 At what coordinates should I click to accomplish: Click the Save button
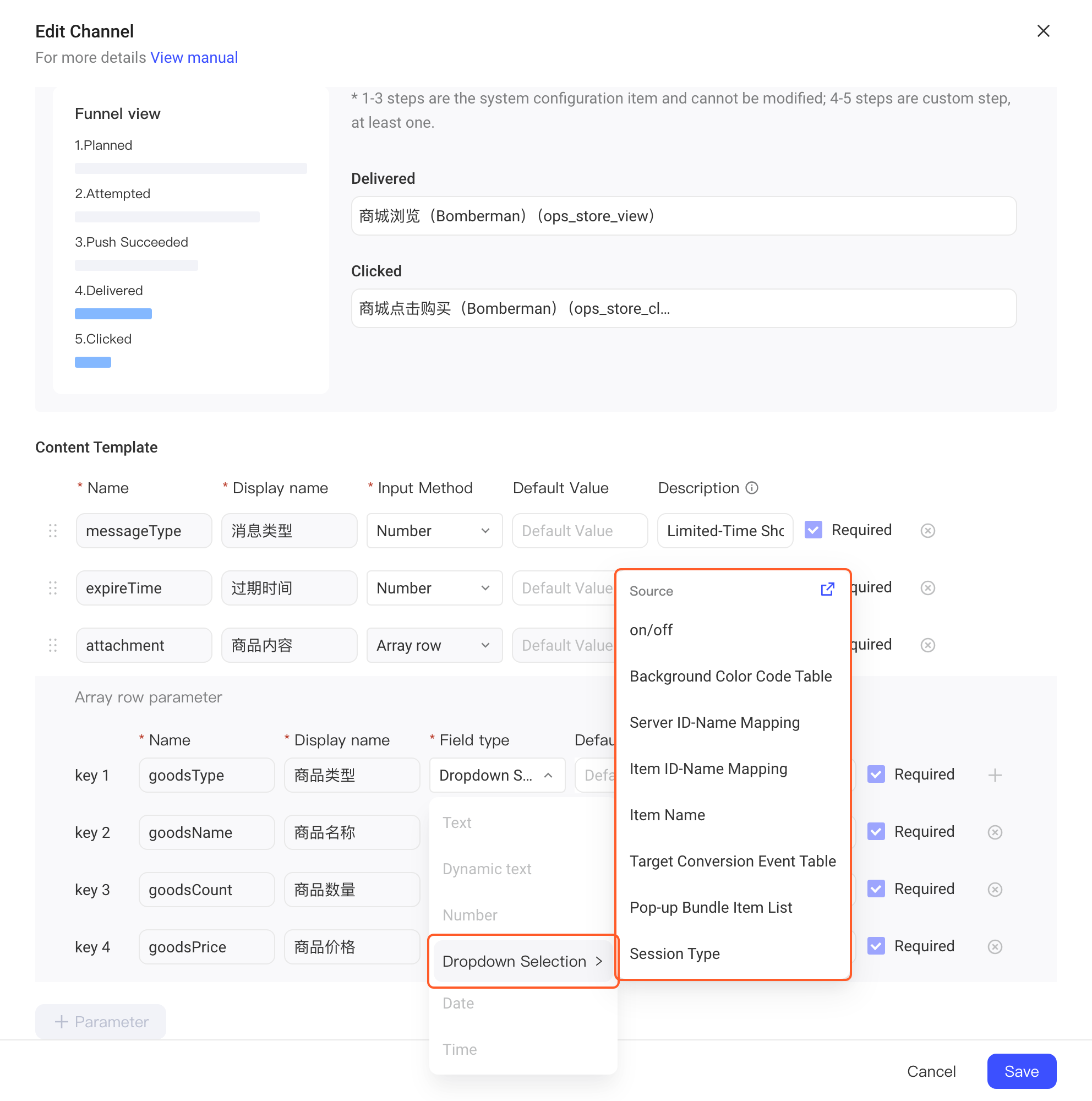(1022, 1071)
